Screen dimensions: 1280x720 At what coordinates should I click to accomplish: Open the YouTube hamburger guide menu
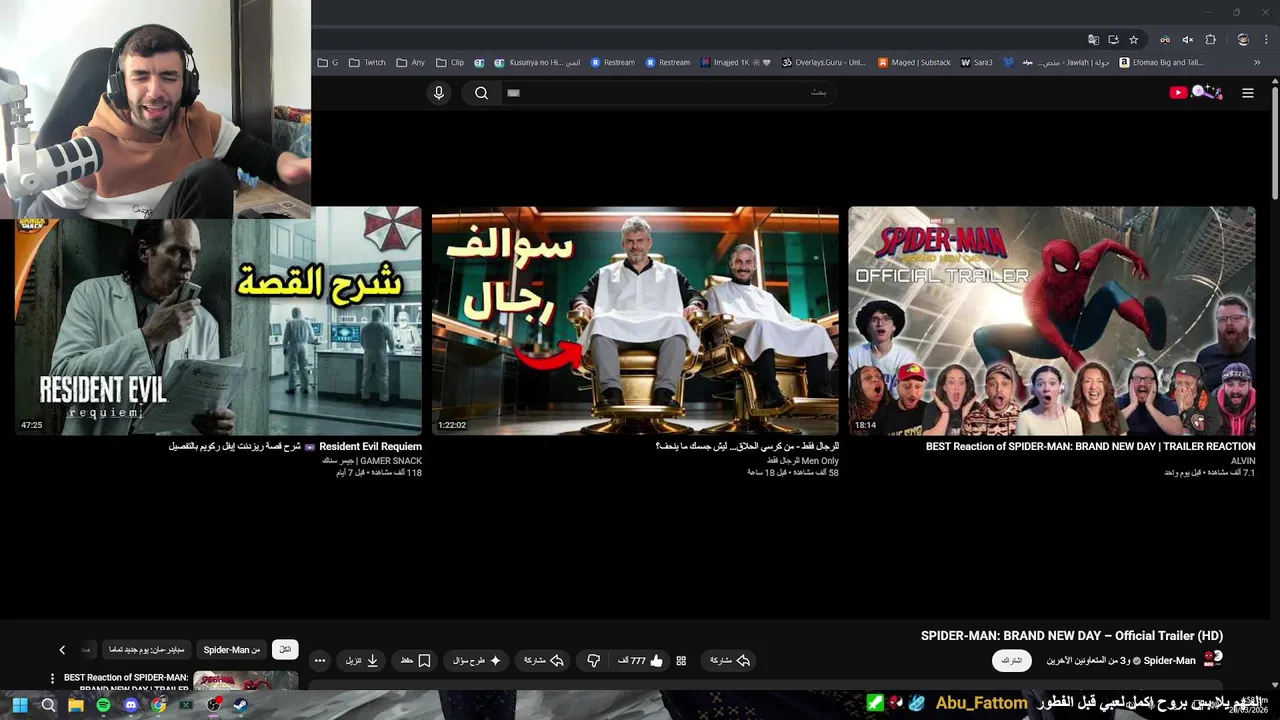click(1248, 93)
